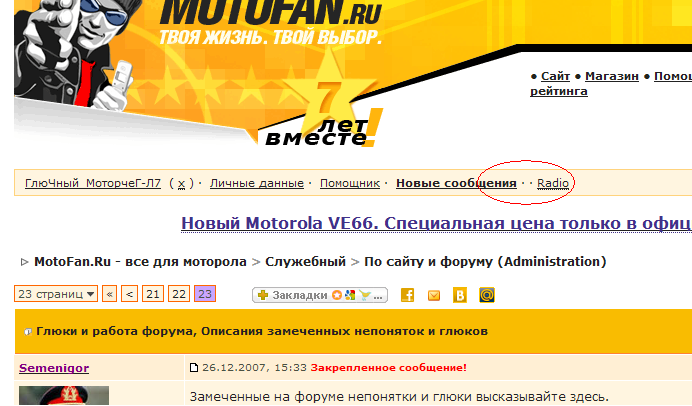Jump to first page with « button
The height and width of the screenshot is (406, 692).
point(109,294)
